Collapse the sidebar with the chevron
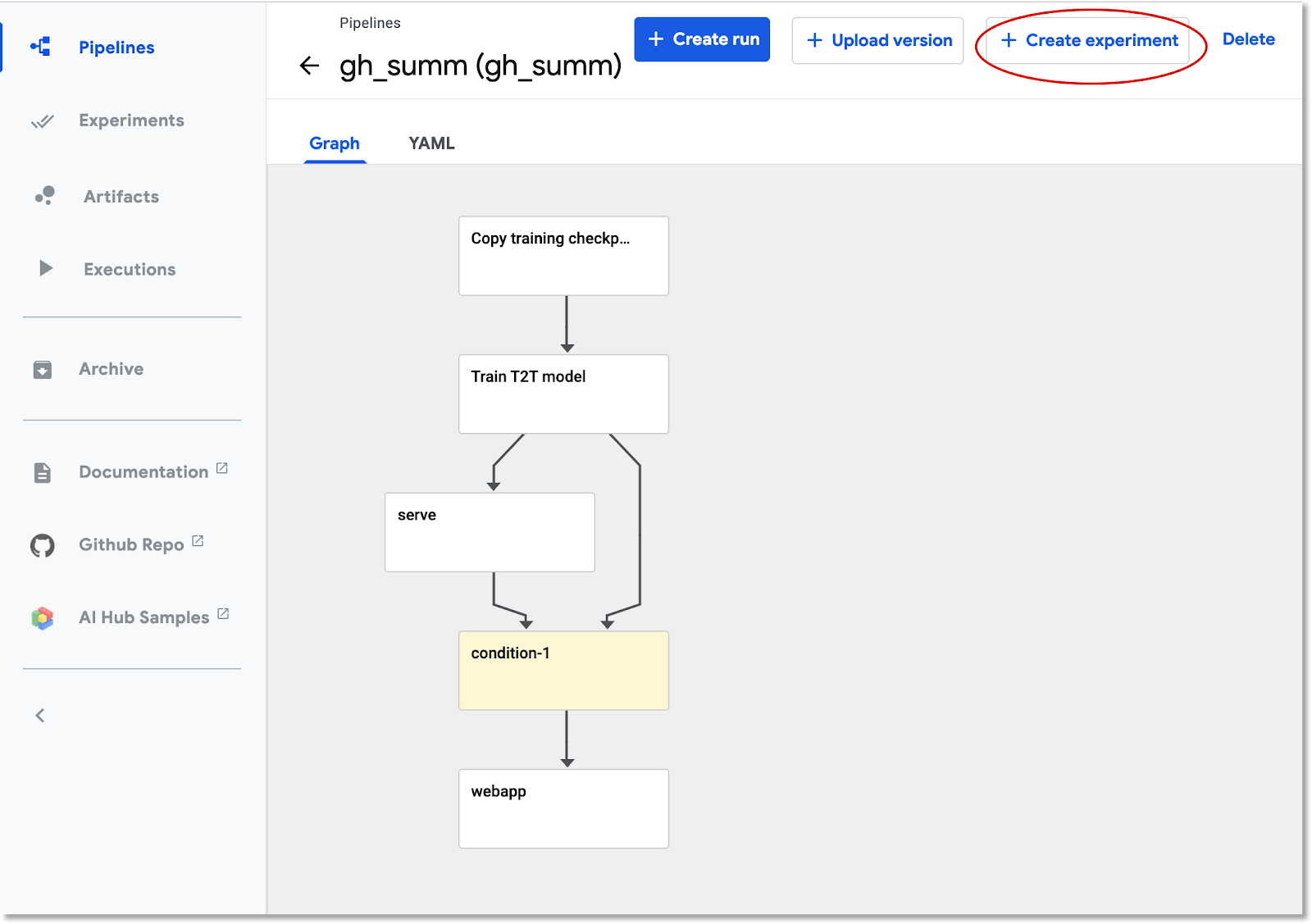 (x=40, y=716)
